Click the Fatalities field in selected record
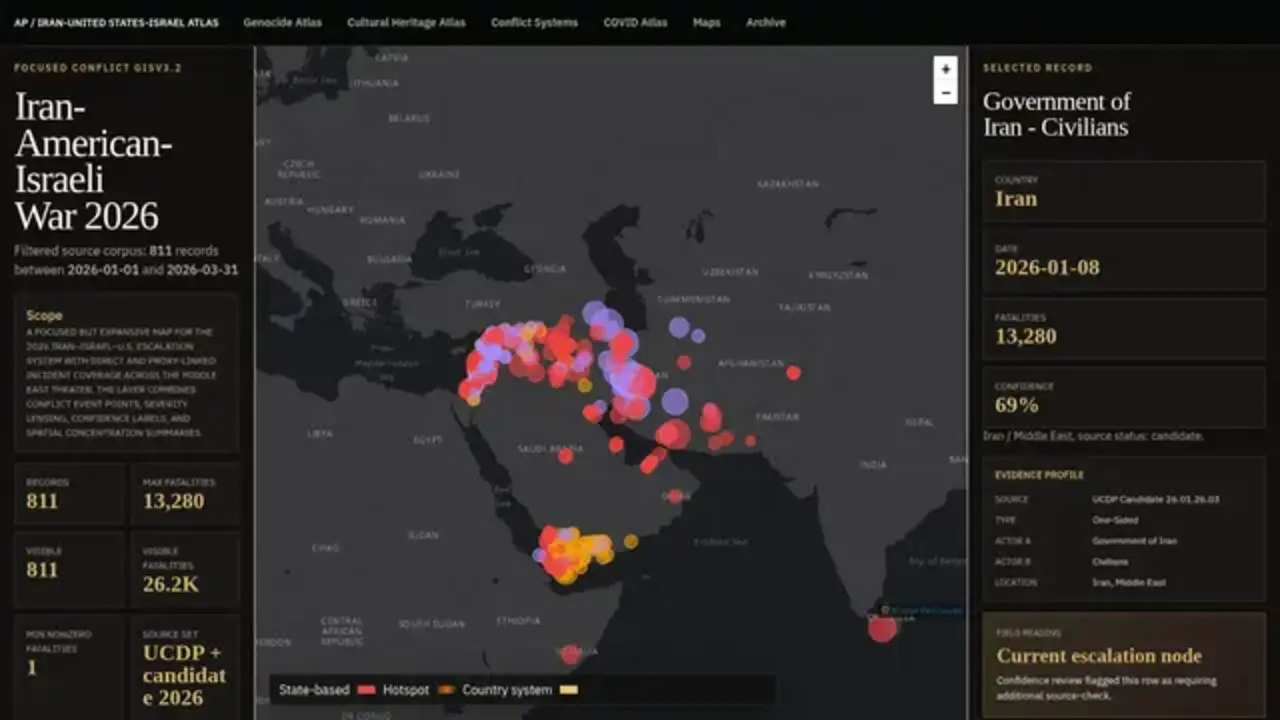Viewport: 1280px width, 720px height. [x=1124, y=329]
